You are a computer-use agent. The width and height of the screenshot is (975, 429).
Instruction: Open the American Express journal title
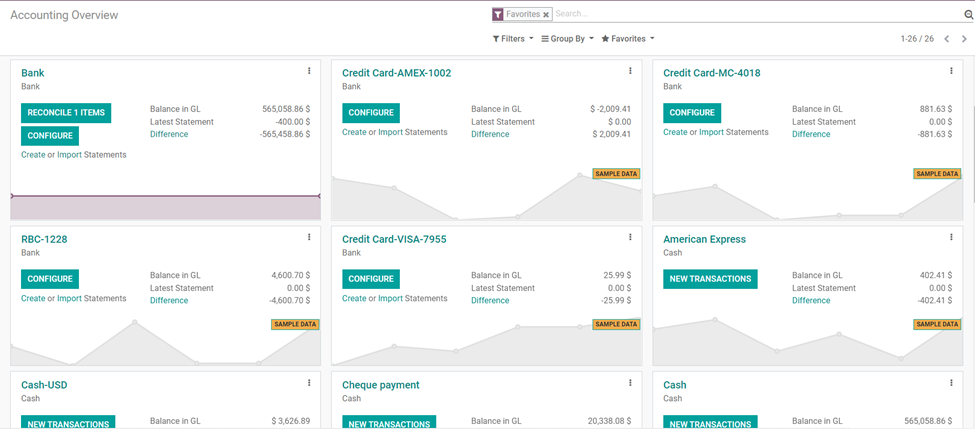[705, 239]
